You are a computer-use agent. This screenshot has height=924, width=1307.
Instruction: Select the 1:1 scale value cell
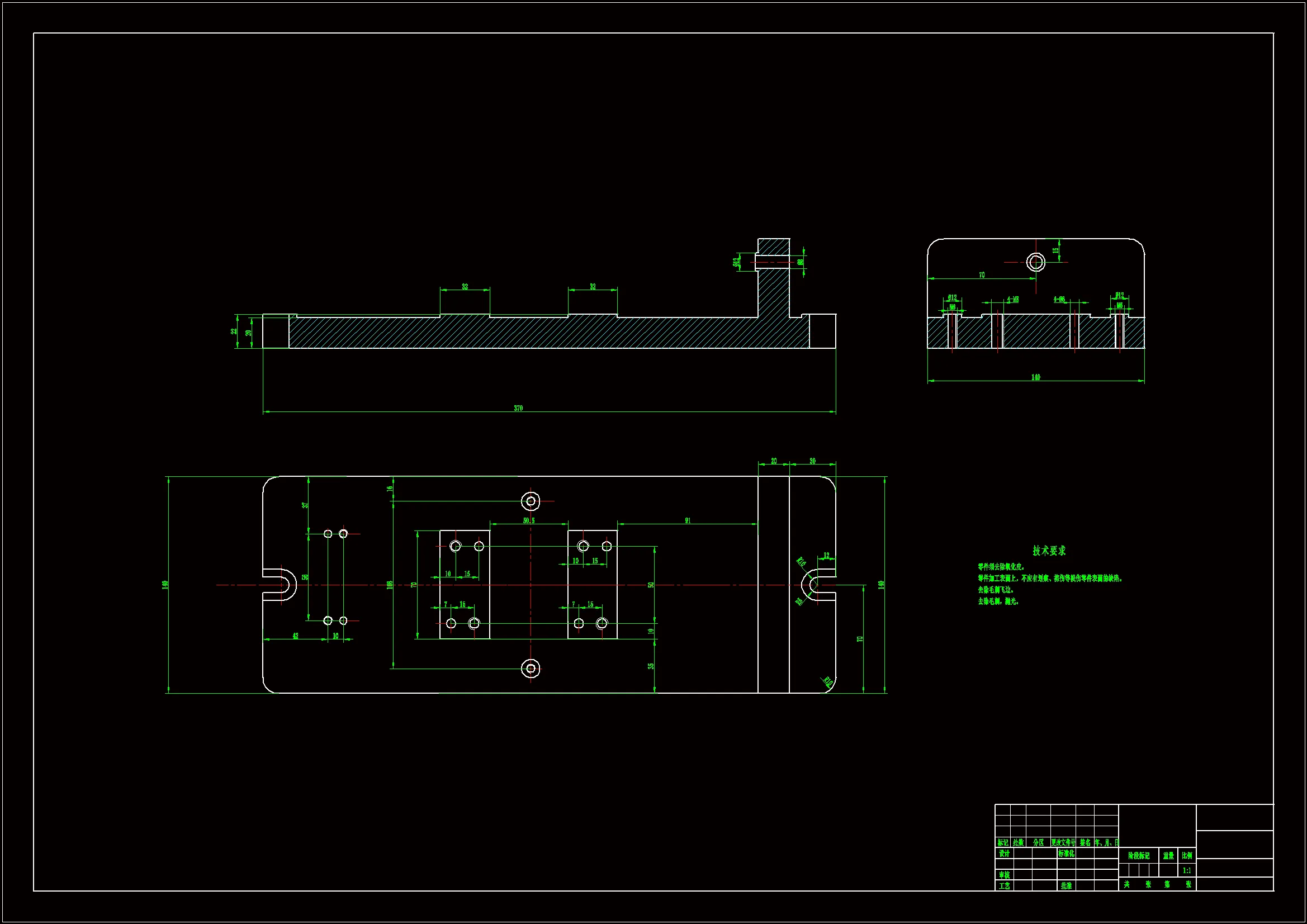pos(1187,870)
